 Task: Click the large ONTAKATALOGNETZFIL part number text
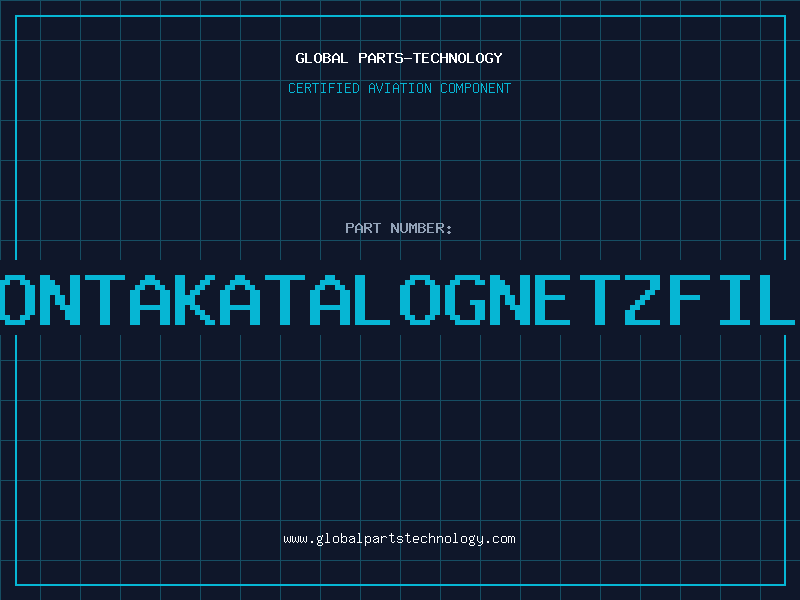398,300
